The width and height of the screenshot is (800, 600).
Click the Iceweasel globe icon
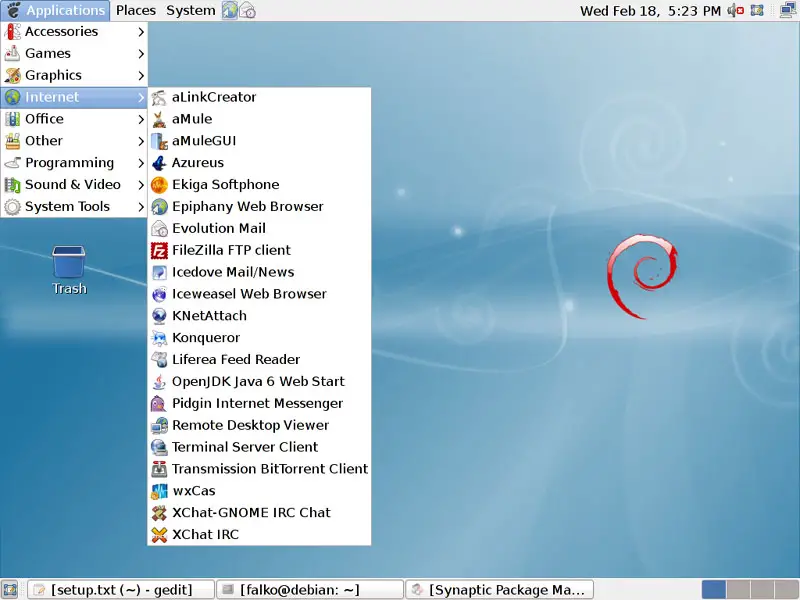click(x=159, y=294)
